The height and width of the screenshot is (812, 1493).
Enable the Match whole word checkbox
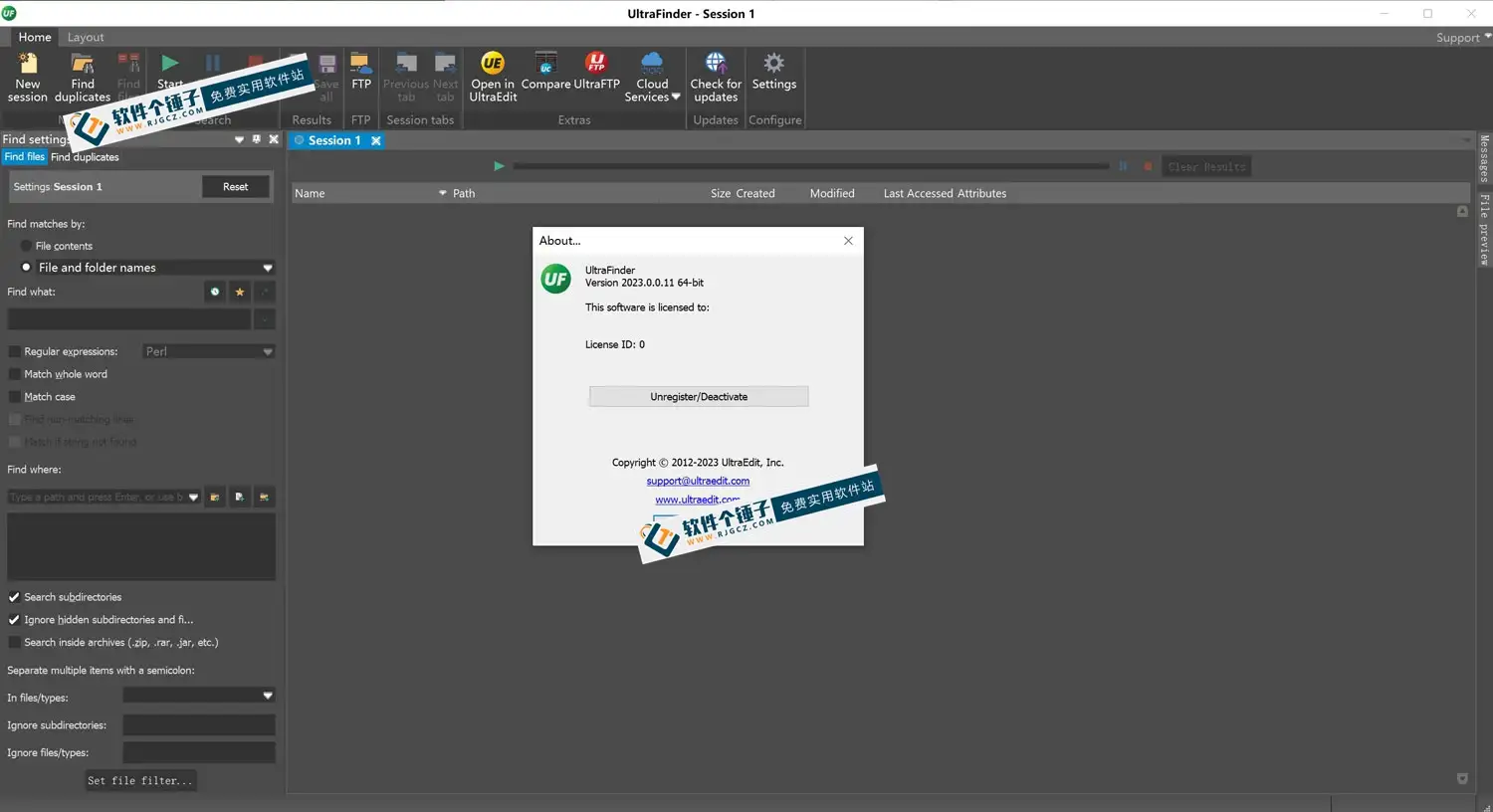15,374
